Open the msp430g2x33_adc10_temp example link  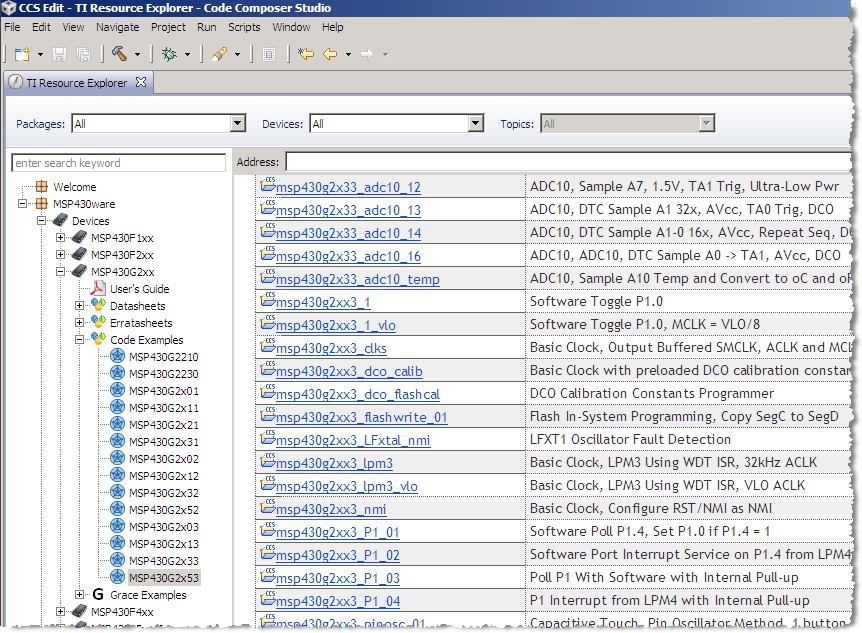coord(357,279)
